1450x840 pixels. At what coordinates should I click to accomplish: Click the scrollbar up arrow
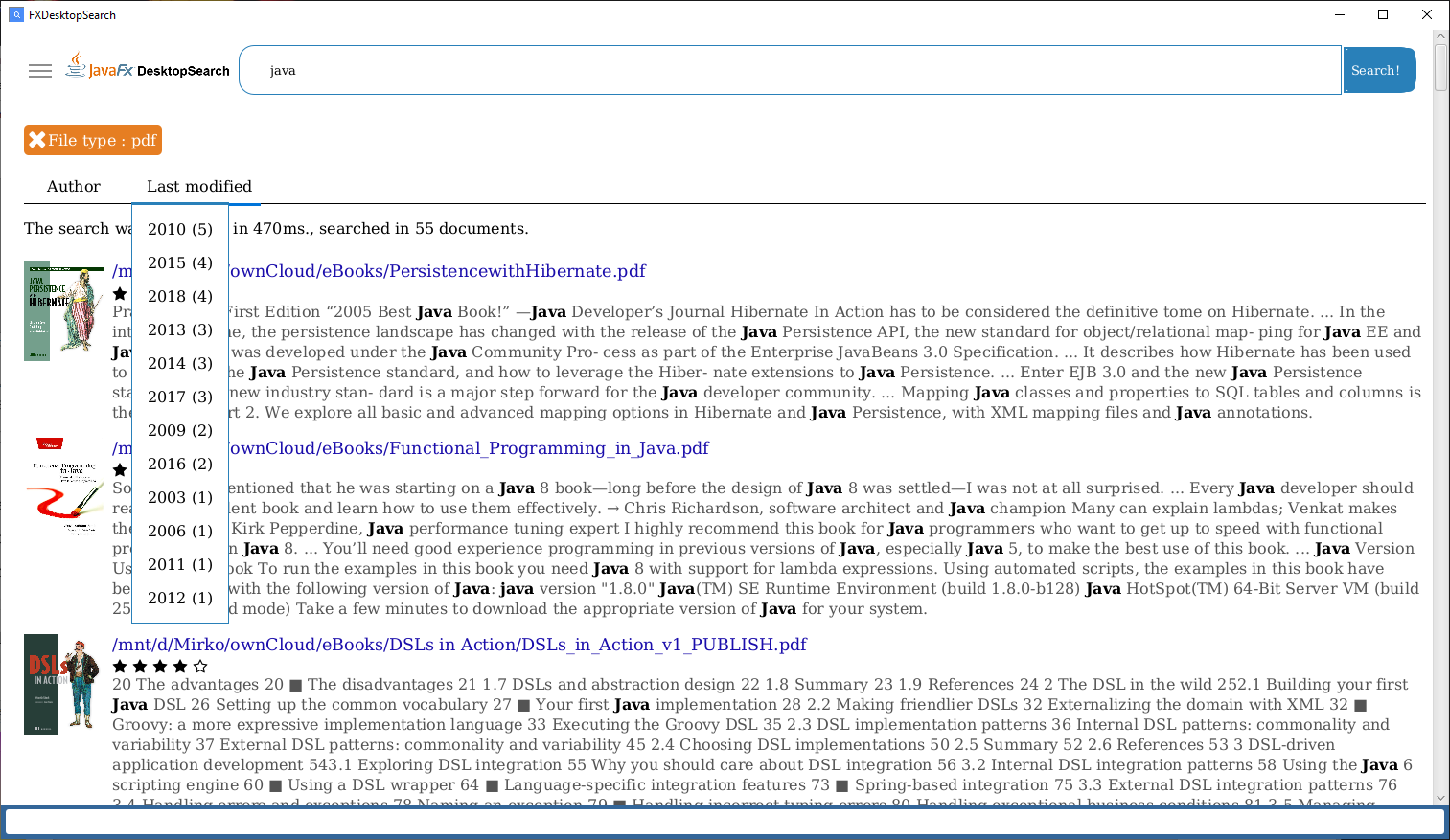[x=1440, y=36]
